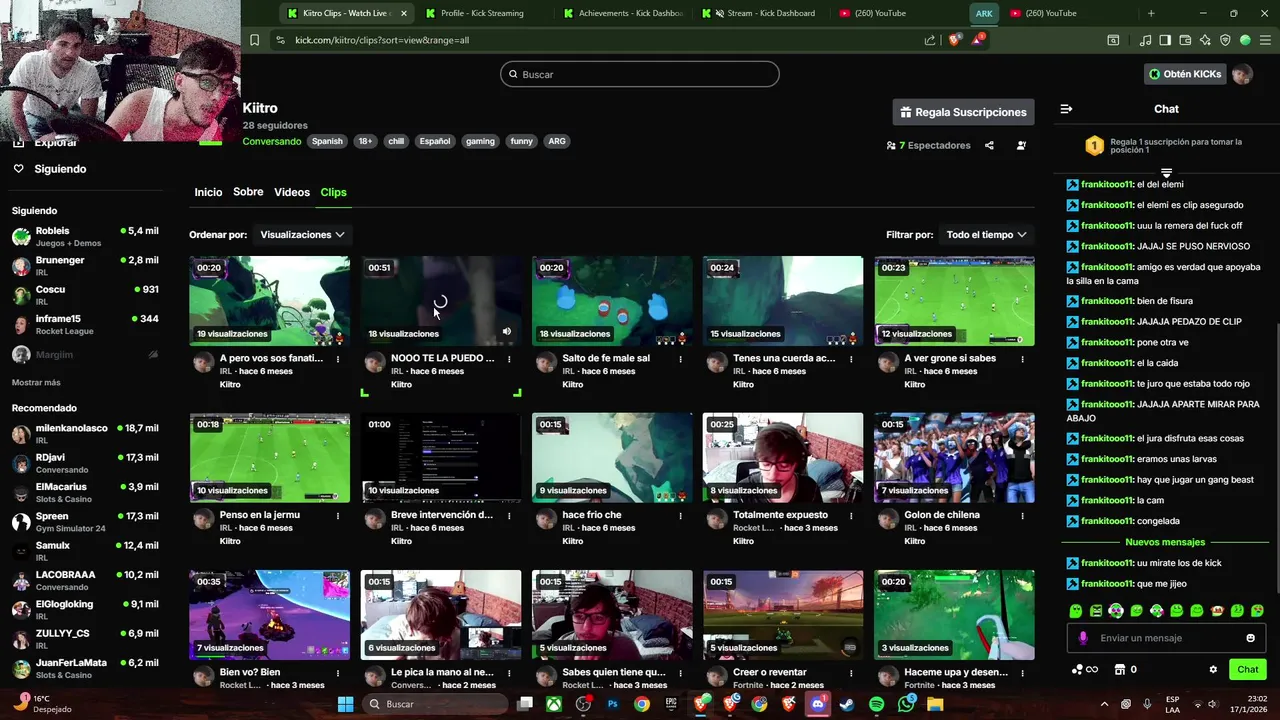Switch to Achievements - Kick Dashboard browser tab
The image size is (1280, 720).
coord(624,13)
